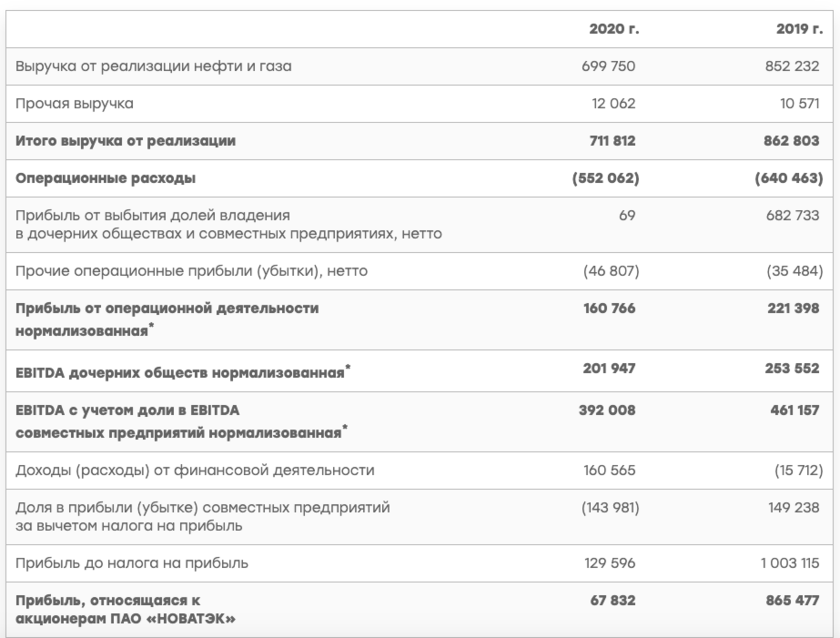Click the (143 981) joint ventures value
The height and width of the screenshot is (638, 840).
pyautogui.click(x=609, y=507)
